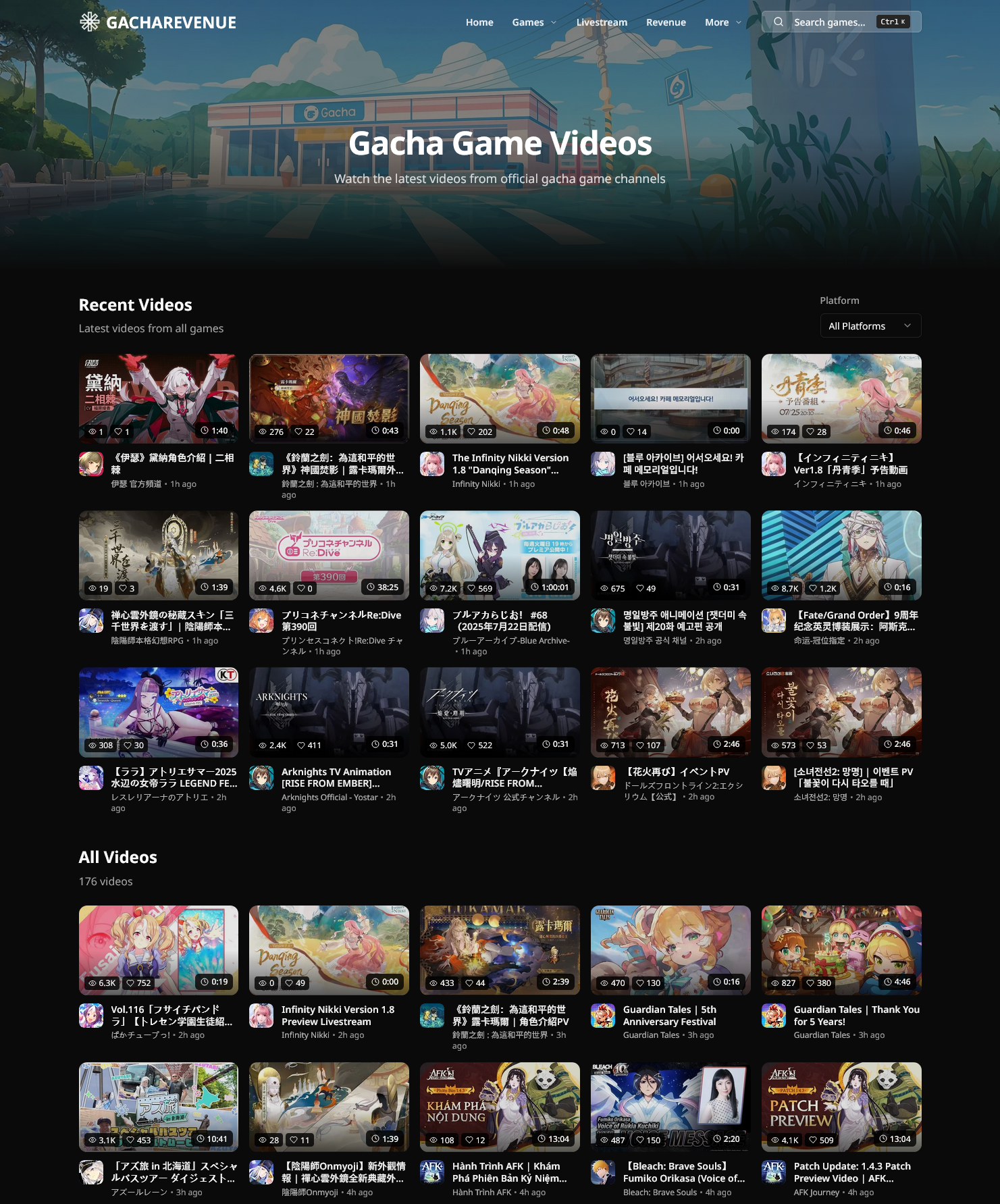This screenshot has width=1000, height=1204.
Task: Play the PATCH PREVIEW thumbnail with 4.1K views
Action: click(x=841, y=1107)
